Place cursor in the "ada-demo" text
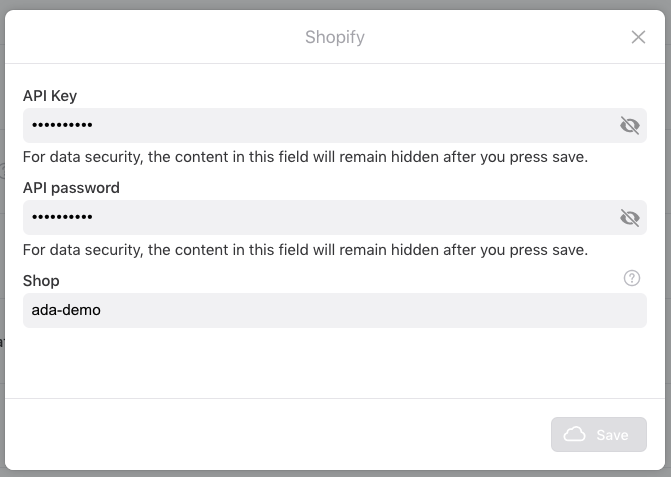 (66, 310)
